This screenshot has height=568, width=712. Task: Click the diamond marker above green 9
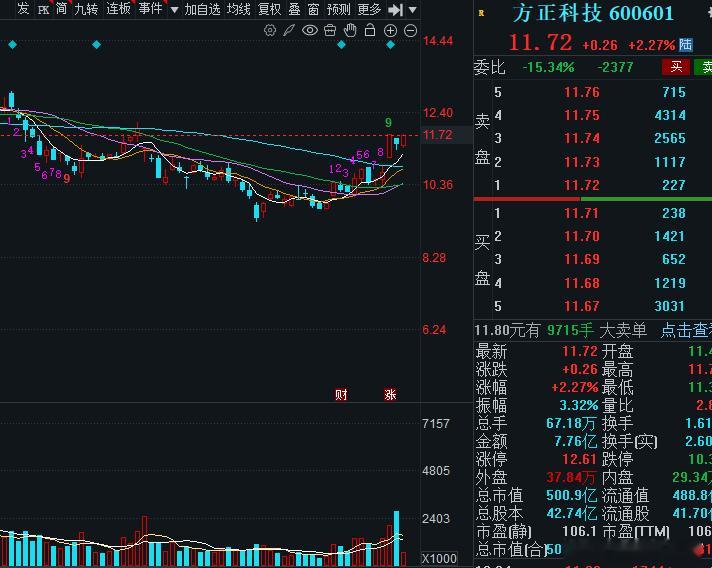[391, 44]
